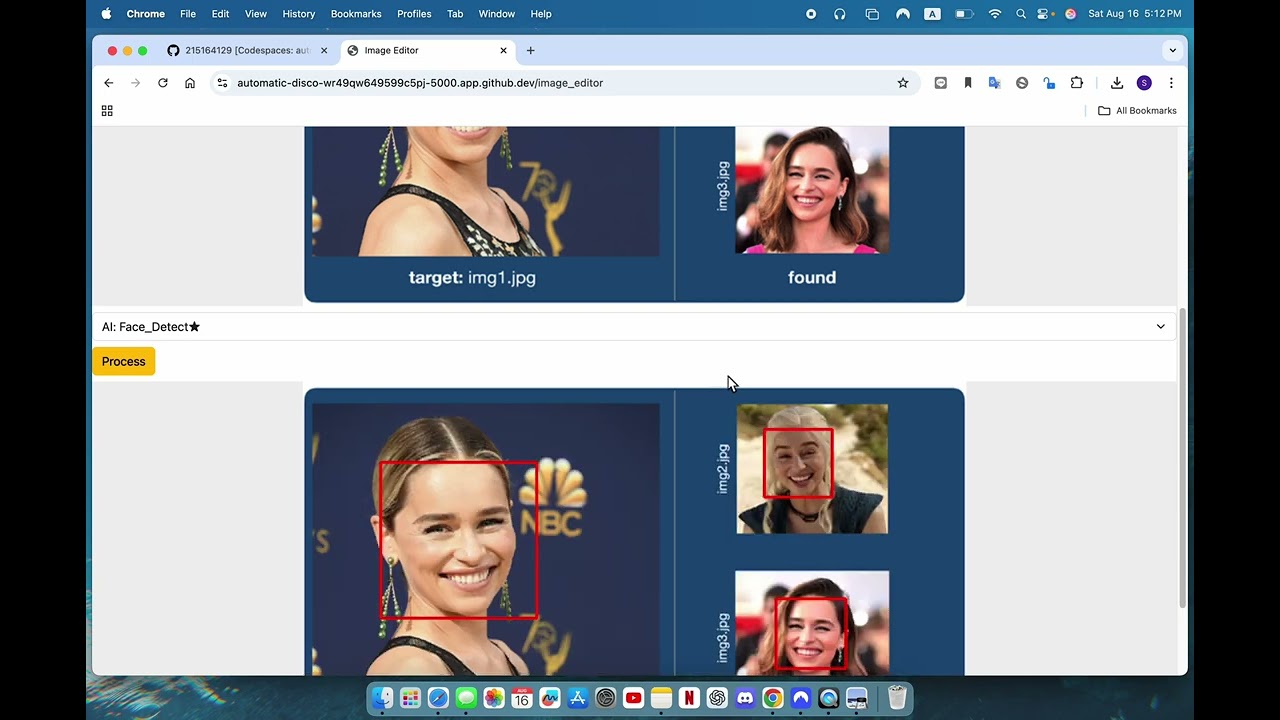Open Control Center in menu bar

(x=1045, y=14)
